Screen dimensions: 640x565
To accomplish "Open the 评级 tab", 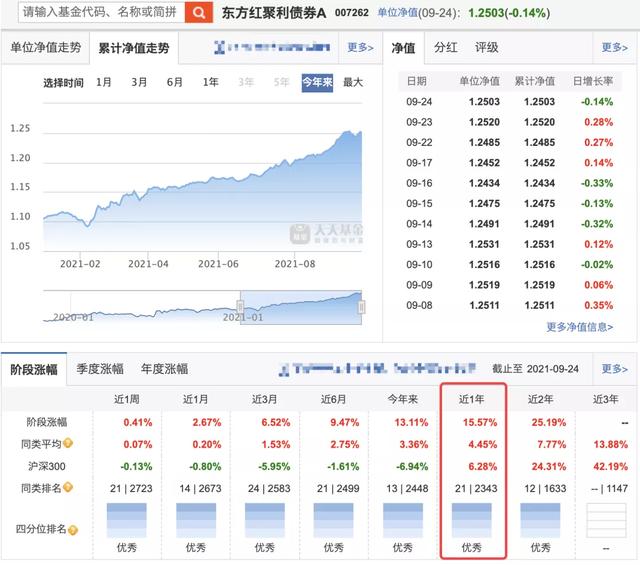I will (x=487, y=47).
